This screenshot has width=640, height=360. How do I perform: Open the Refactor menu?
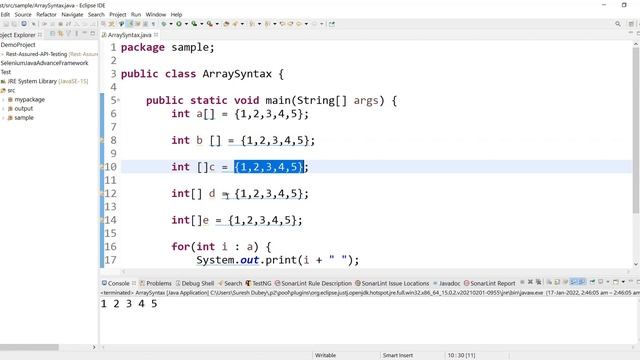pyautogui.click(x=46, y=14)
